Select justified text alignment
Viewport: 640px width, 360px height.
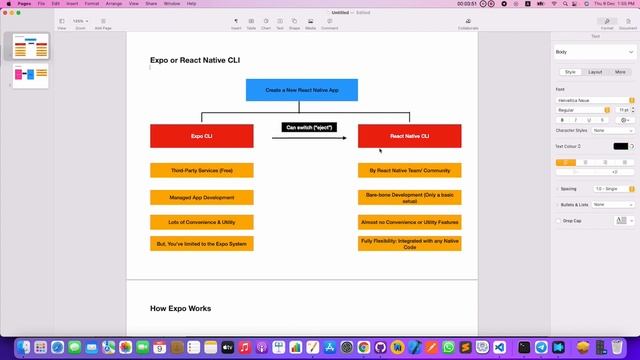click(x=624, y=162)
